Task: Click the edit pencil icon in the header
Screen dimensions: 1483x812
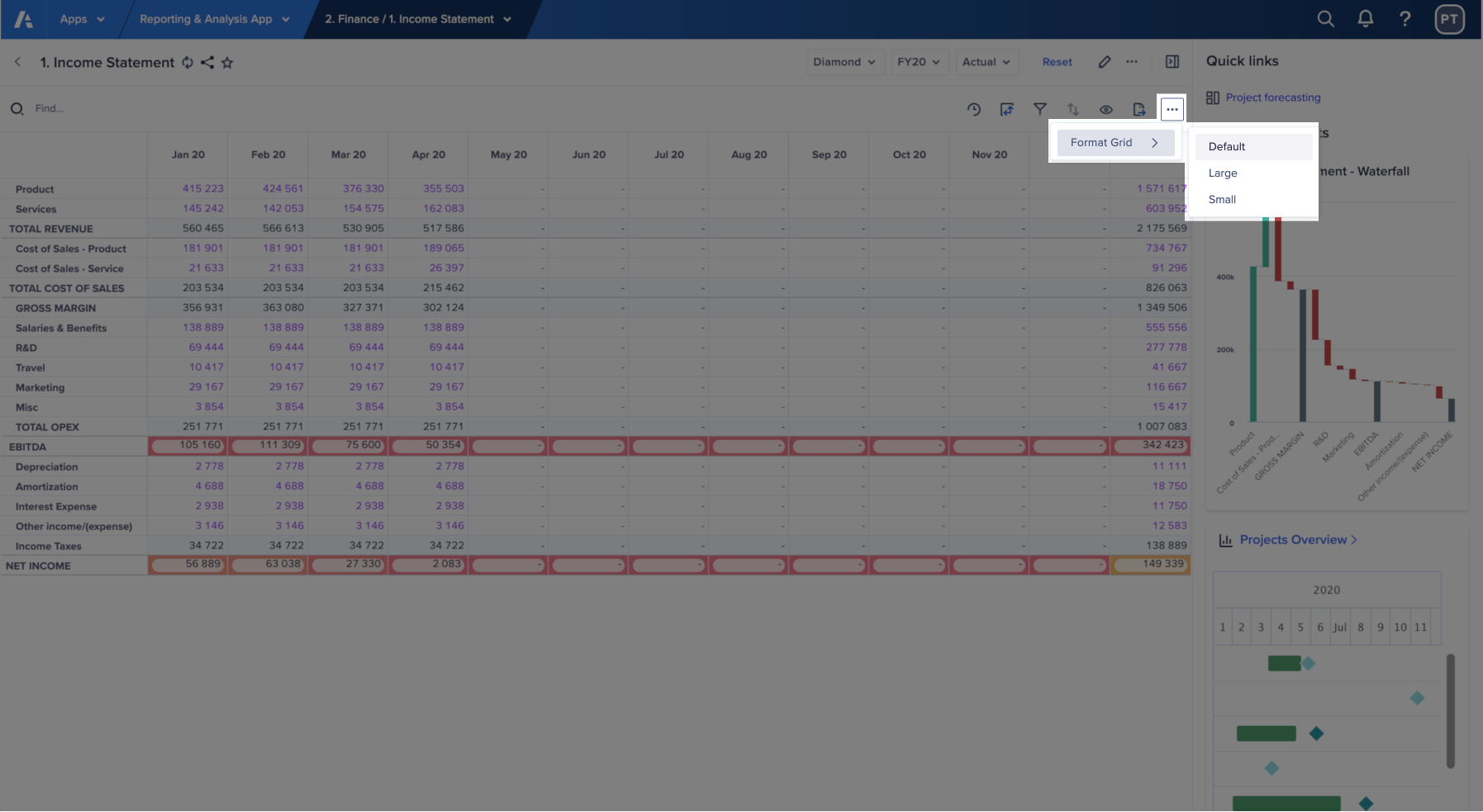Action: (1105, 61)
